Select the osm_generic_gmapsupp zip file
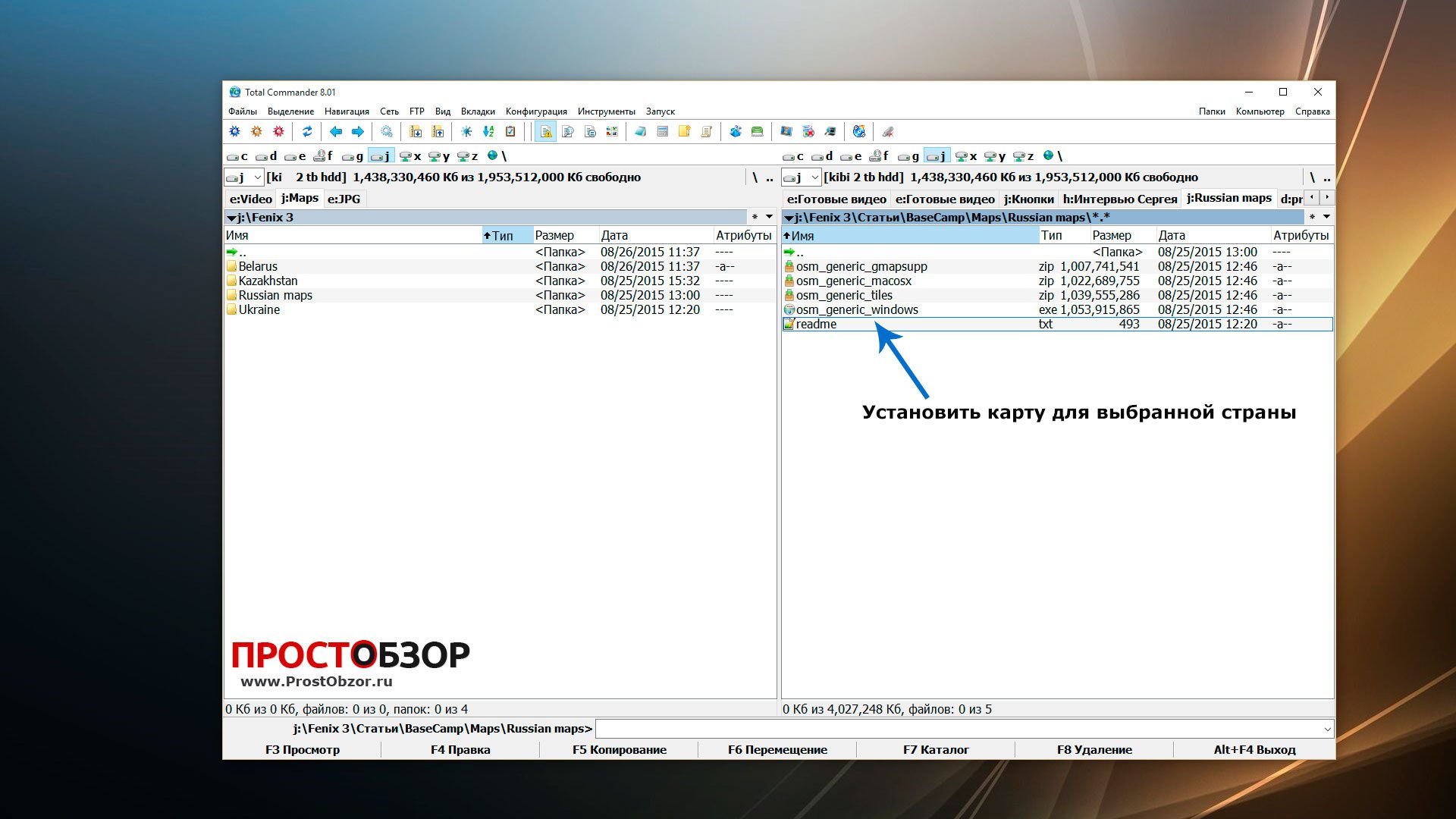Screen dimensions: 1456x819 point(1057,266)
